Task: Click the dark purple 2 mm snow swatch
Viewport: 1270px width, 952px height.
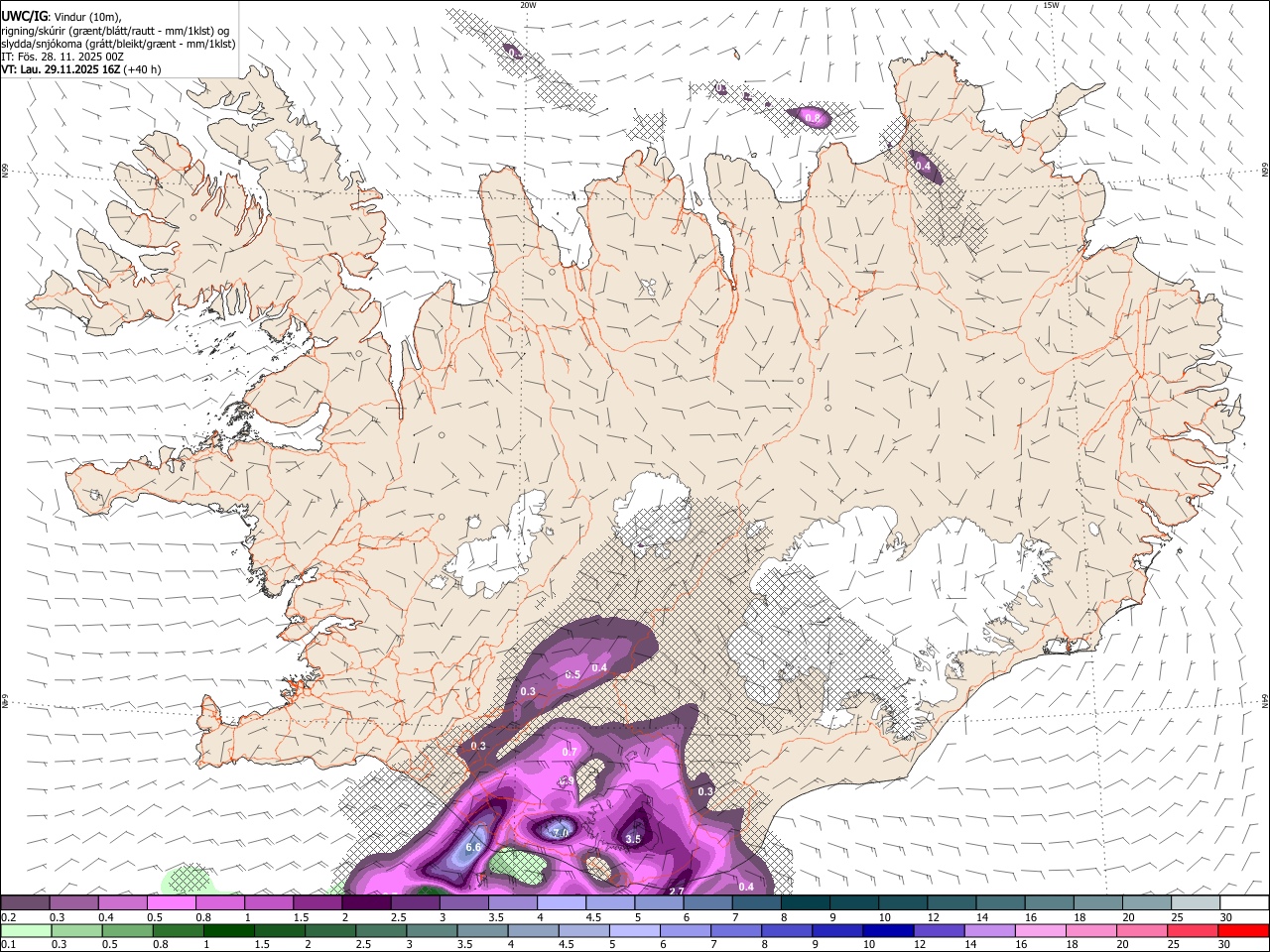Action: 366,903
